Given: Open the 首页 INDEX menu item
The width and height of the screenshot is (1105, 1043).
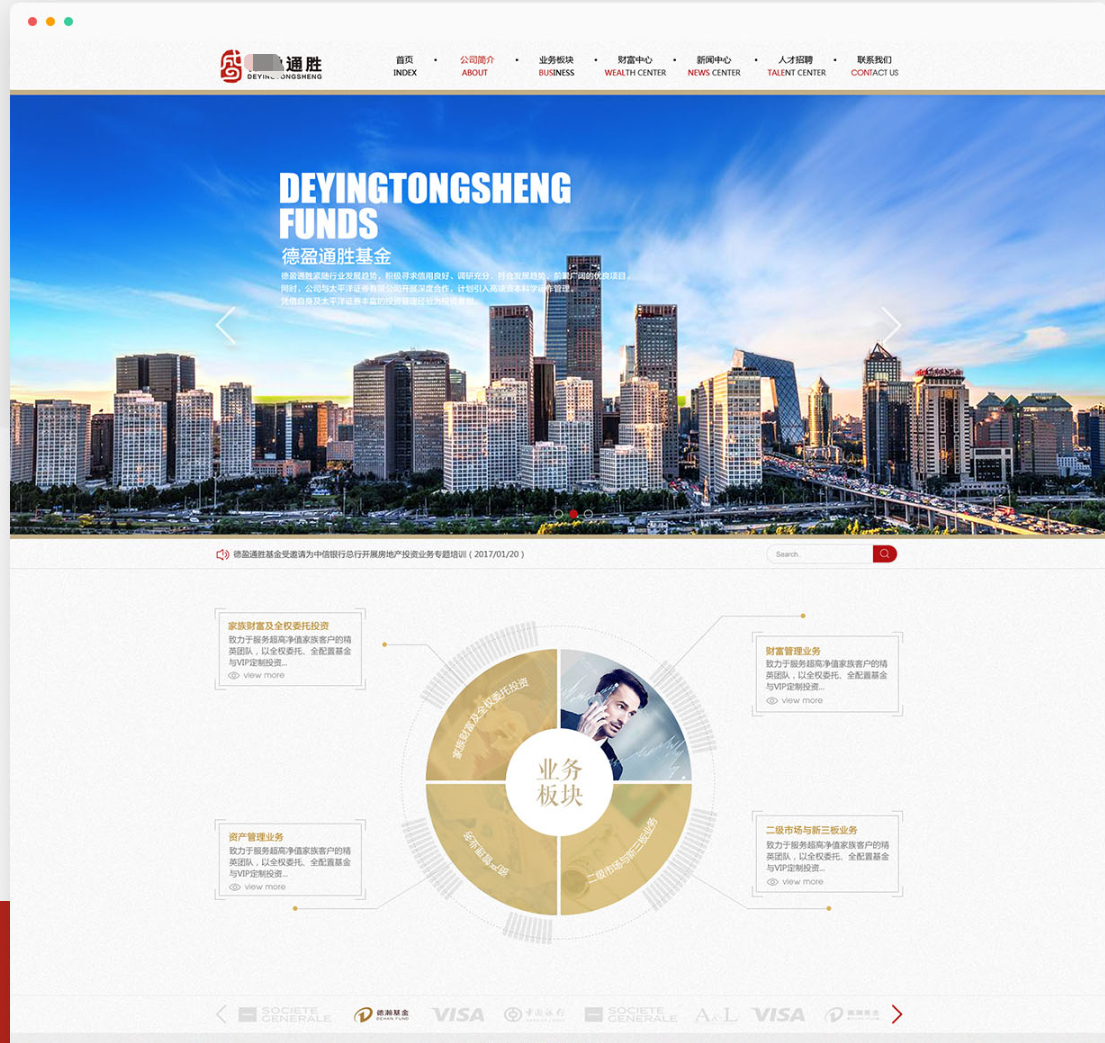Looking at the screenshot, I should 404,66.
